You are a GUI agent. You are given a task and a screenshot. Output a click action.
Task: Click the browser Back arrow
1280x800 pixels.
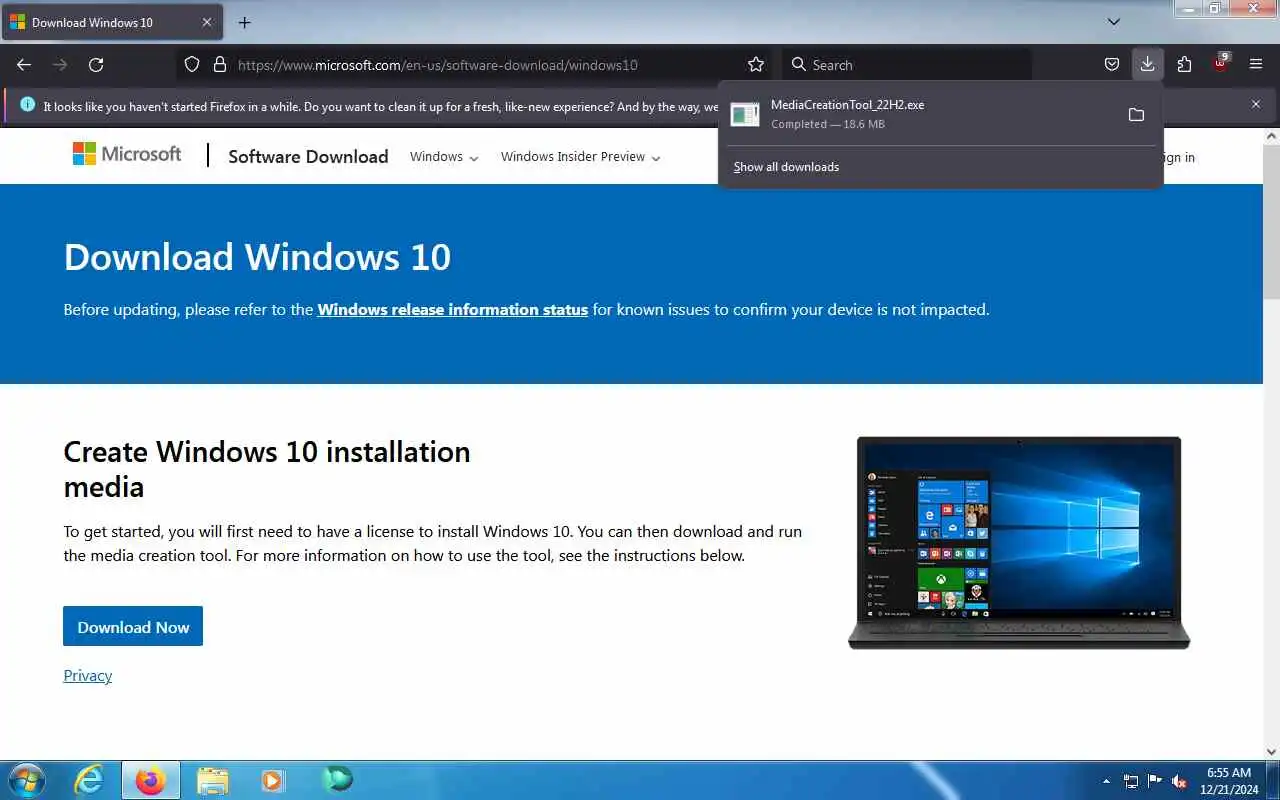pyautogui.click(x=24, y=65)
